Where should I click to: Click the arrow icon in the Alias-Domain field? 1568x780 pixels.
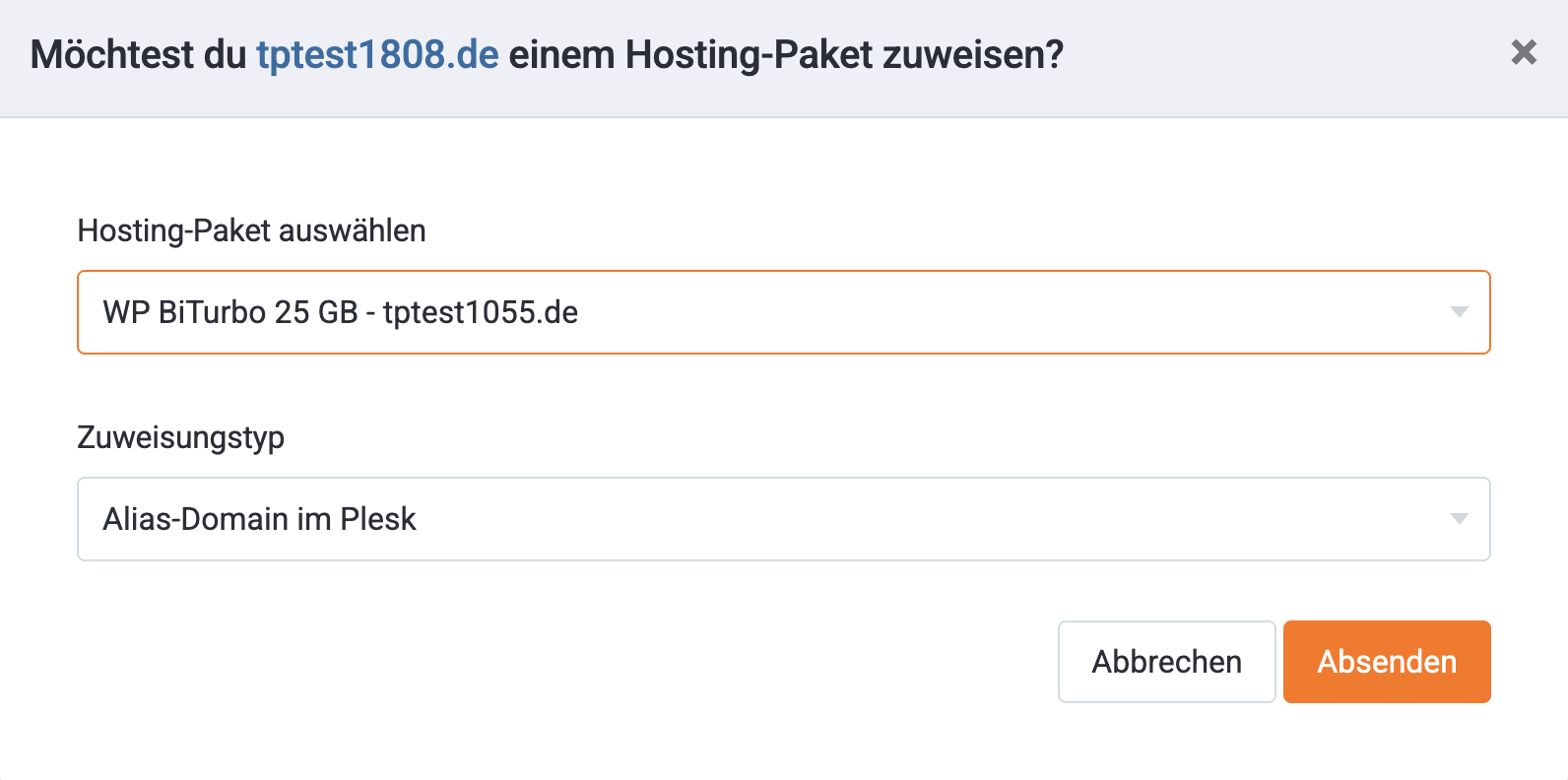click(1459, 519)
